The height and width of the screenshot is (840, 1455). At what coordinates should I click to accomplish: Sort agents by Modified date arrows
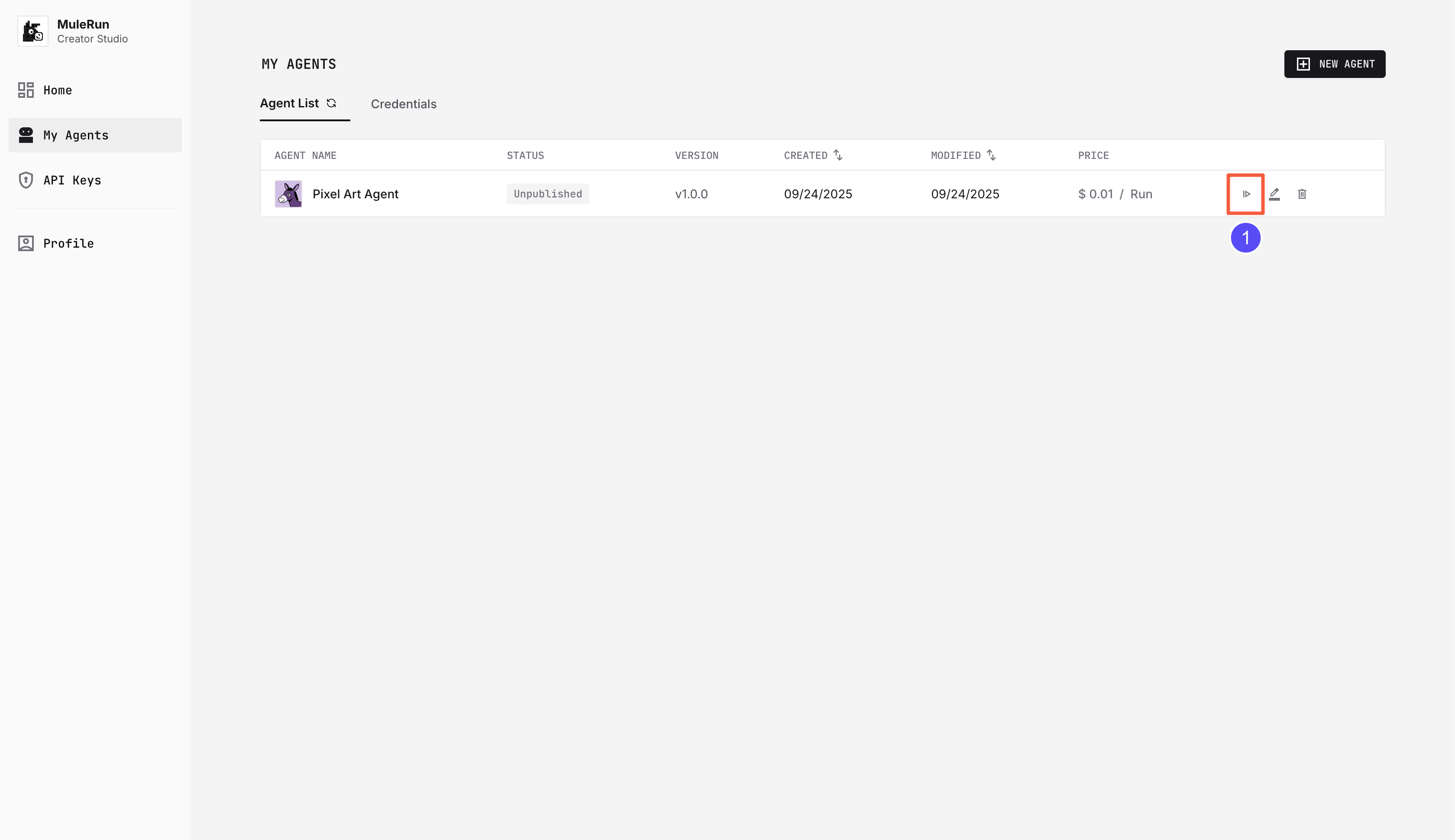(x=991, y=155)
